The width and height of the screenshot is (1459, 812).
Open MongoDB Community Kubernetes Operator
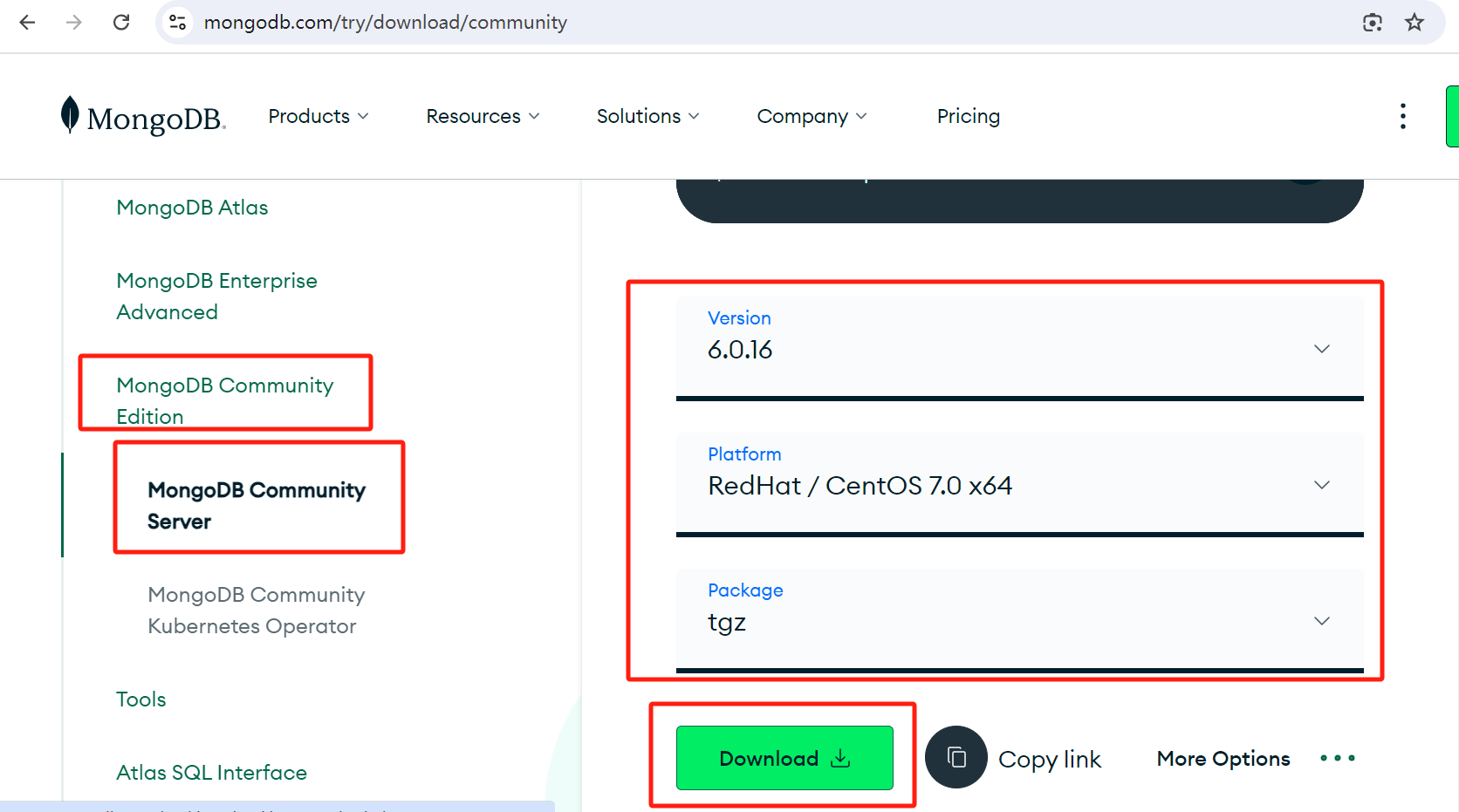click(256, 611)
